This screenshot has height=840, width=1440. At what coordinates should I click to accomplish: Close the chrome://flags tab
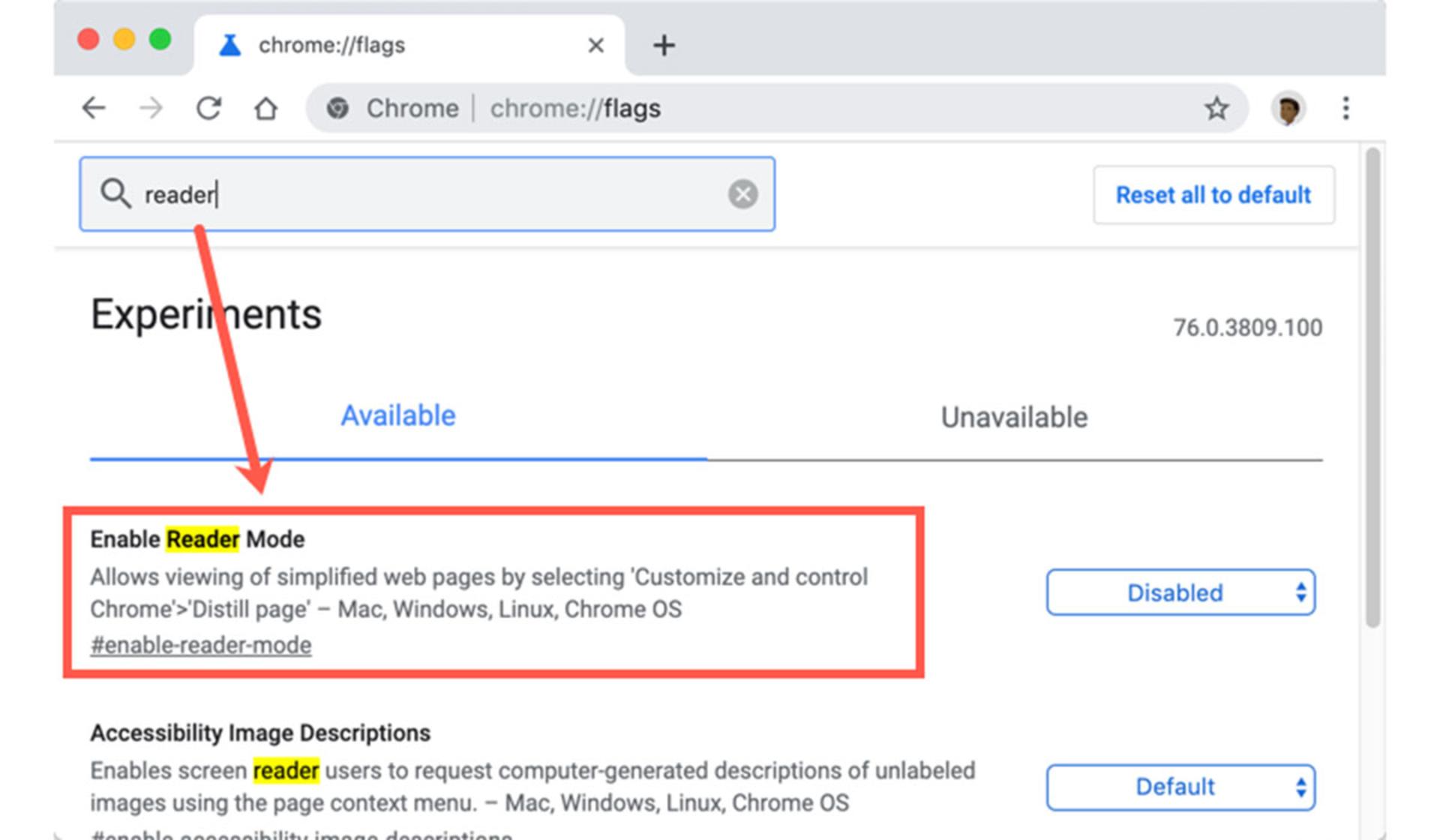(x=596, y=46)
